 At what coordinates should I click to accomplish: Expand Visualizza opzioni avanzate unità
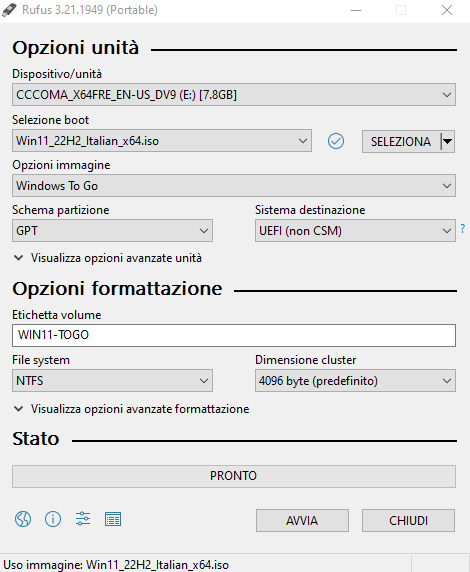click(x=108, y=258)
